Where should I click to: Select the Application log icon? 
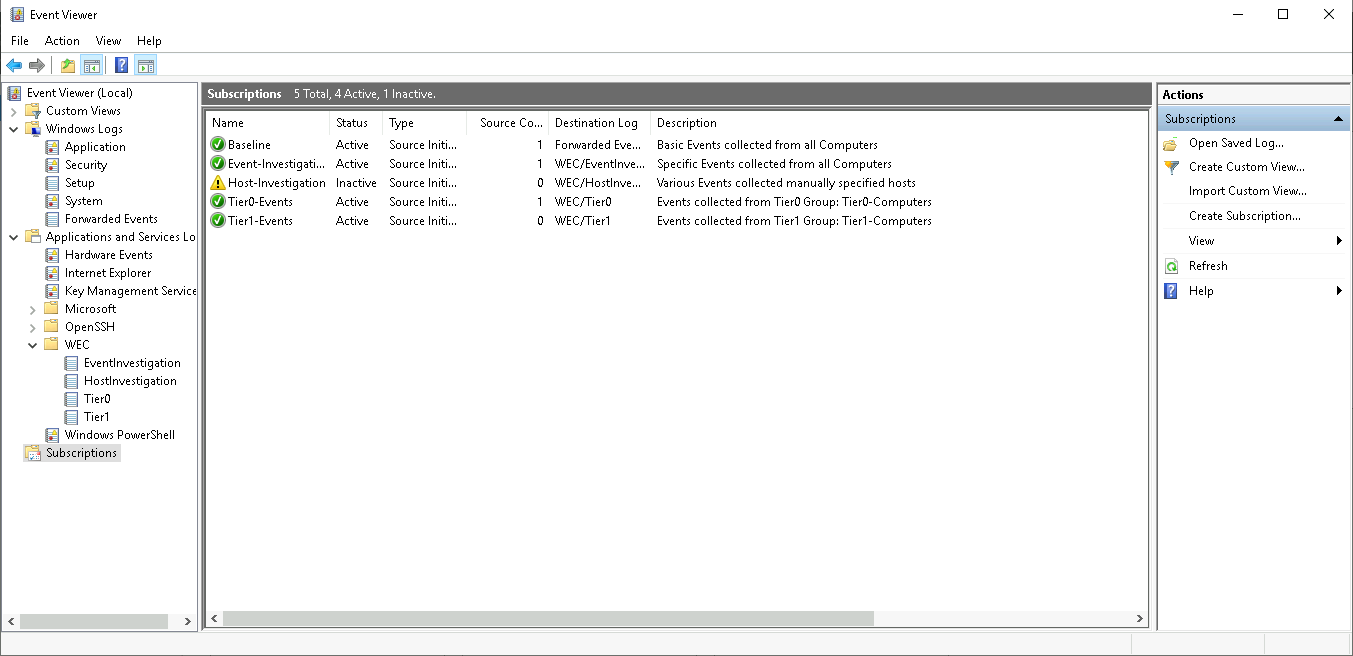pos(53,147)
